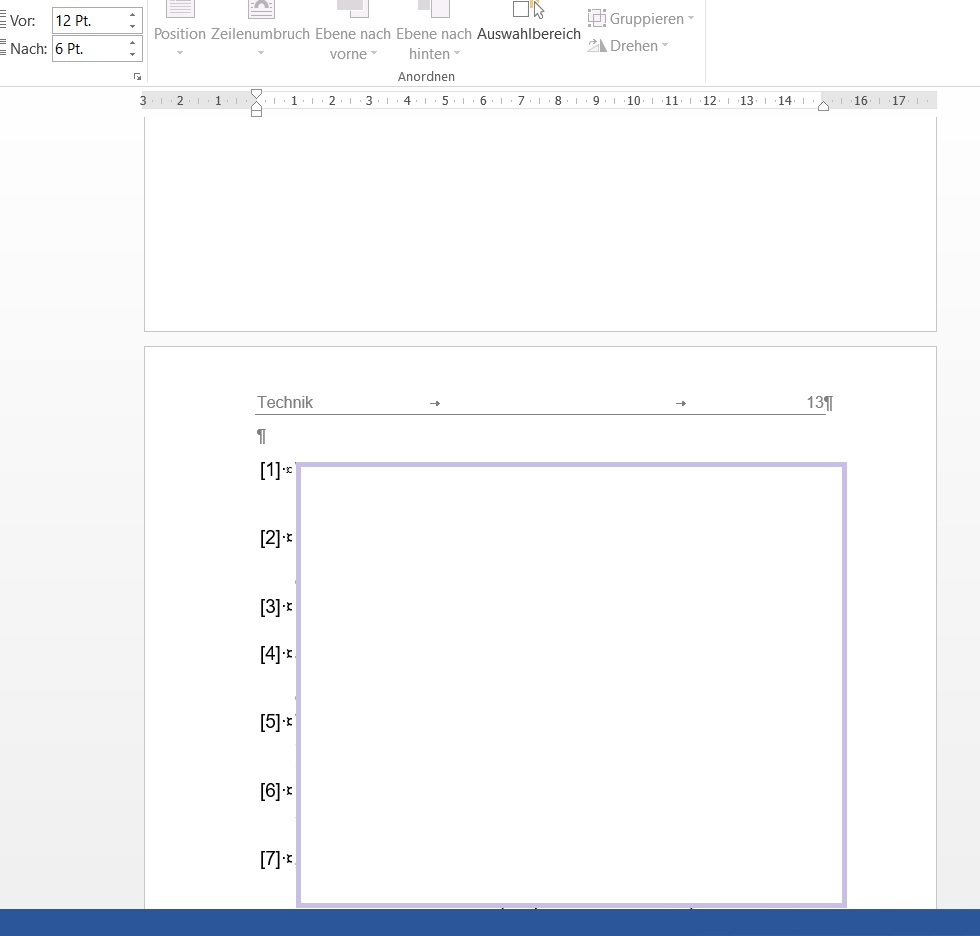The image size is (980, 936).
Task: Click the reference number '[3]'
Action: coord(270,607)
